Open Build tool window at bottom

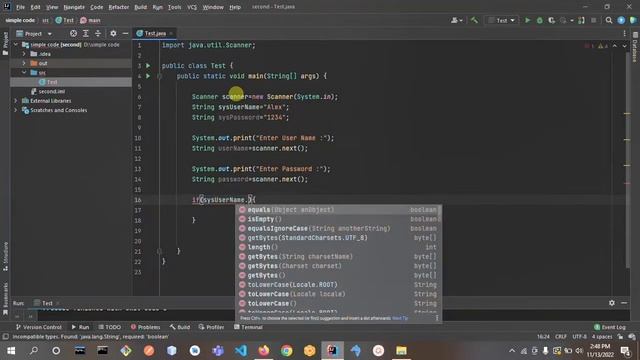[180, 327]
